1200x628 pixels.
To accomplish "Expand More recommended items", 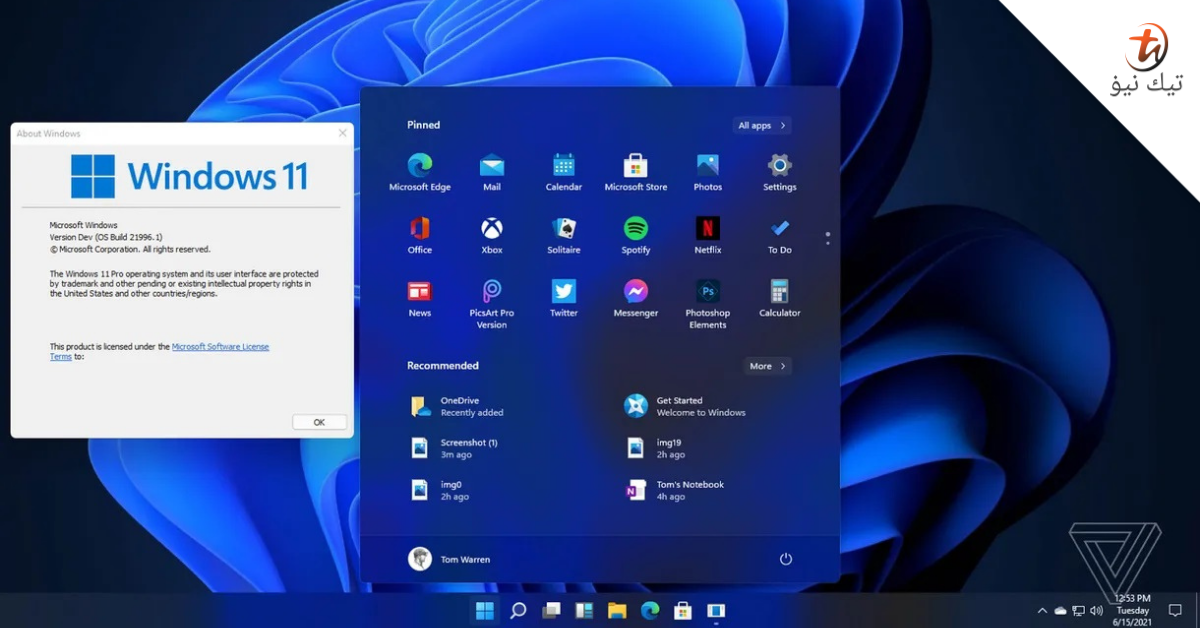I will (x=768, y=366).
